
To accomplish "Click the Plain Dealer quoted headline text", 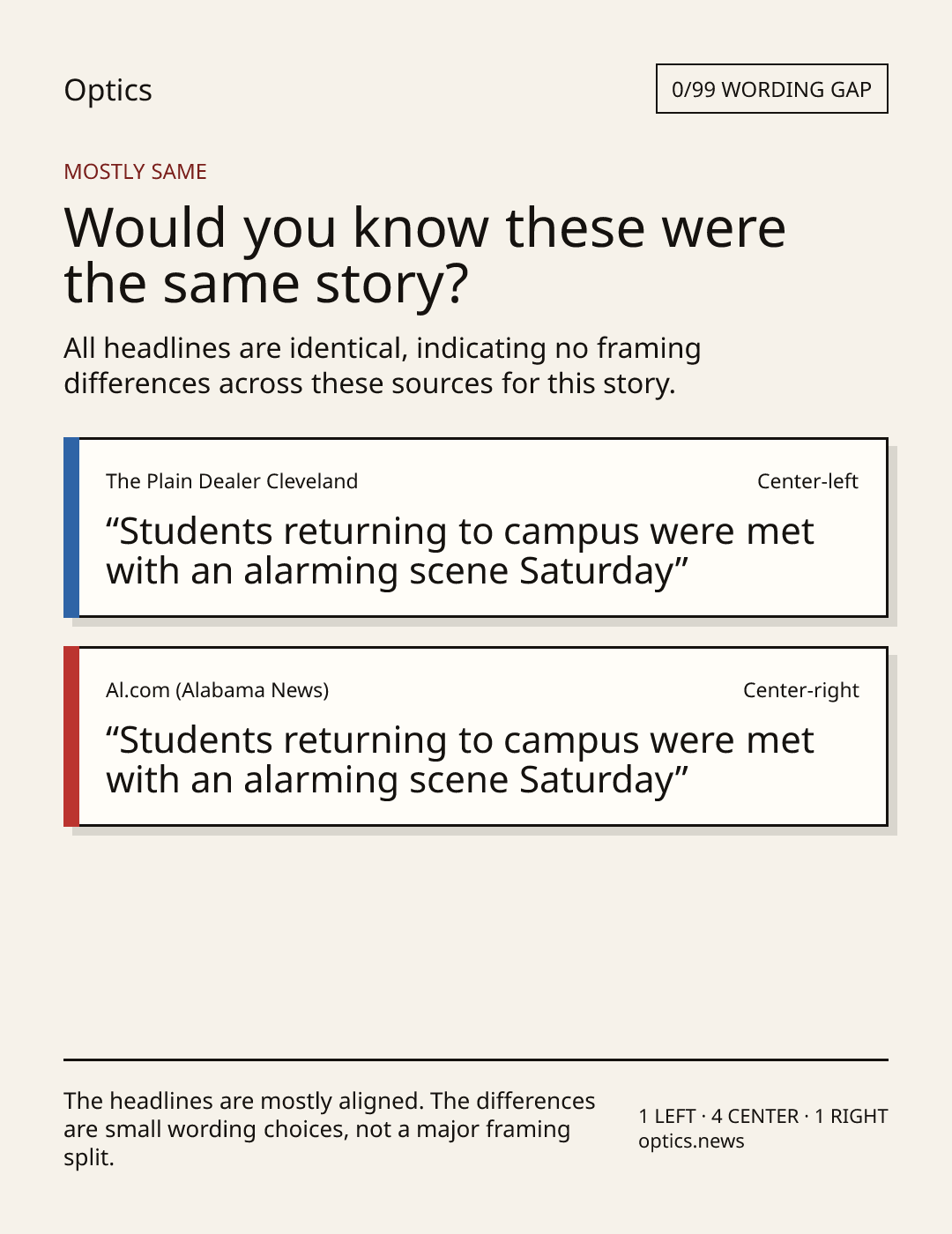I will point(459,551).
